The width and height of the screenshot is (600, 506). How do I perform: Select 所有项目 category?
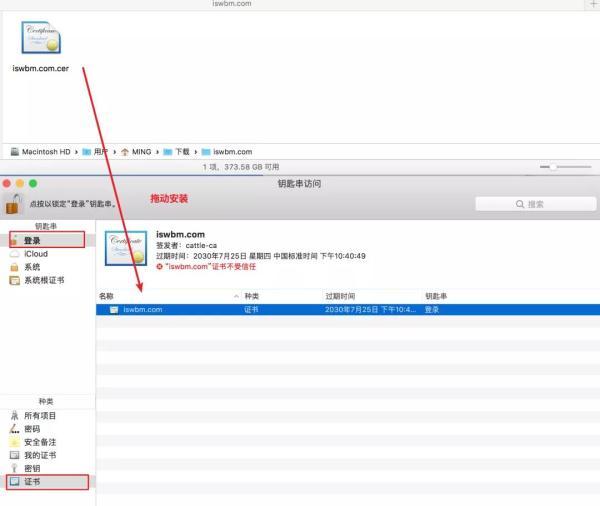[47, 416]
